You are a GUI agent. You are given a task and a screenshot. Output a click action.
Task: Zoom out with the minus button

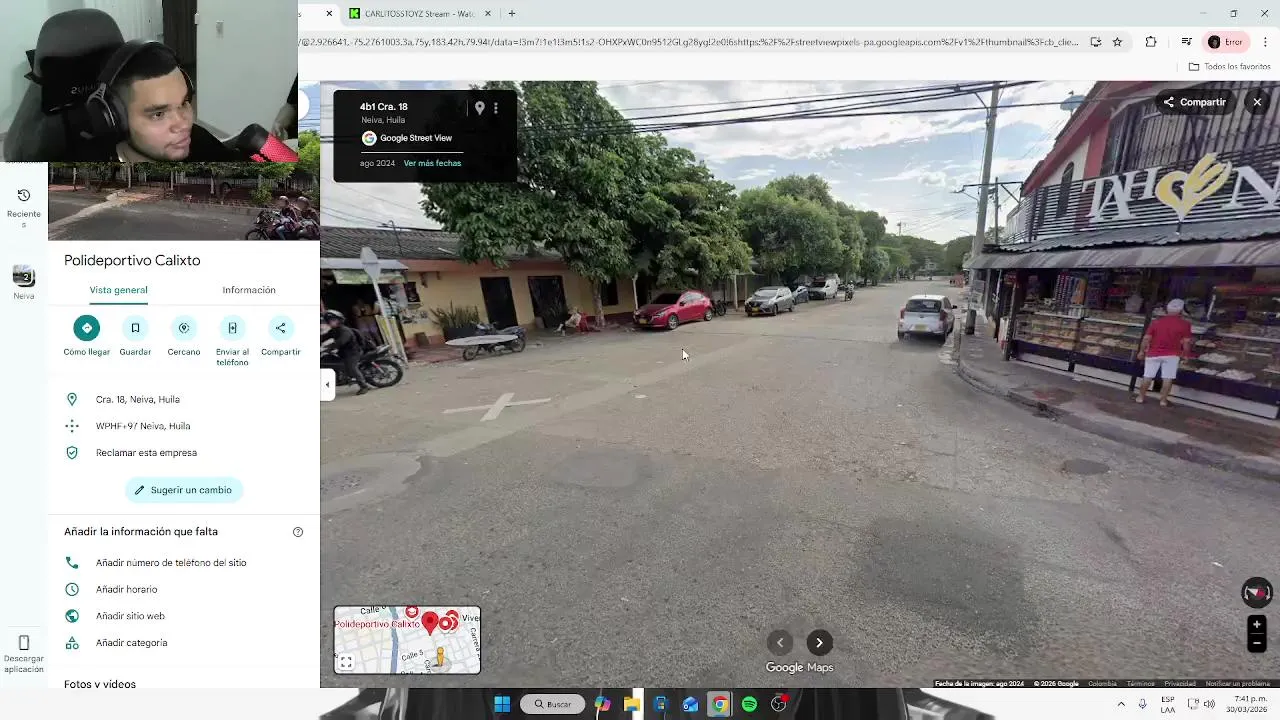[1257, 643]
